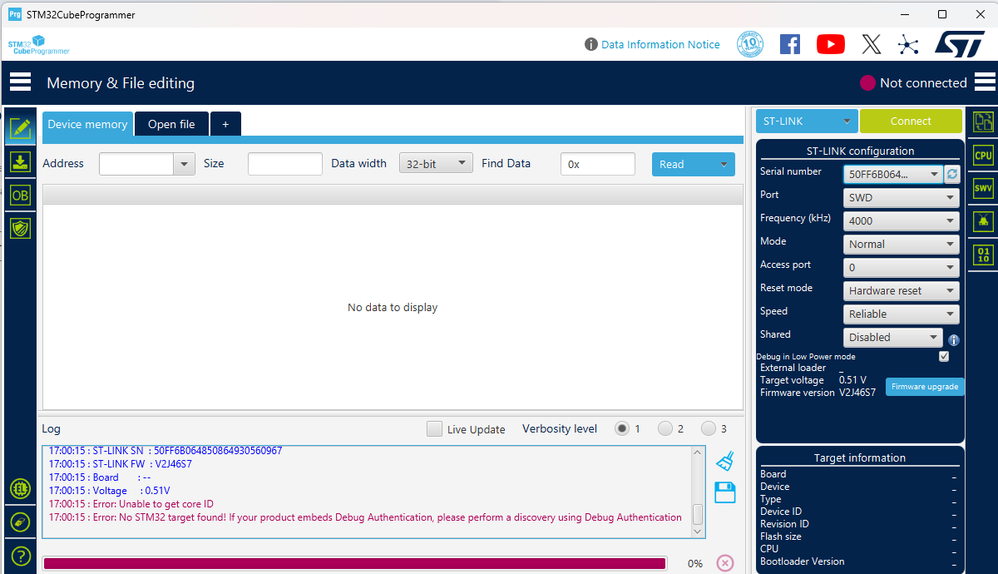Click the log scrollbar up arrow

[698, 452]
